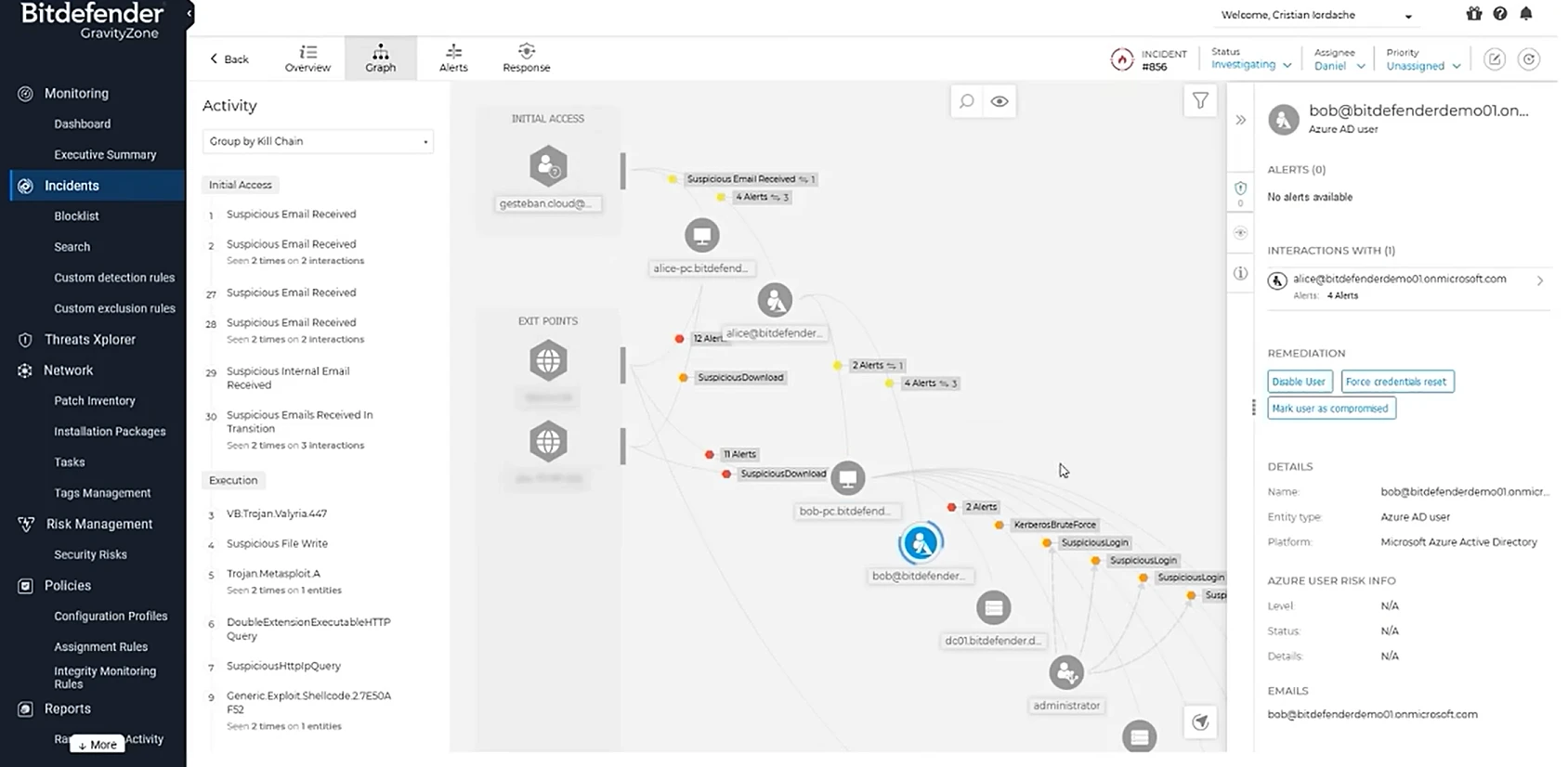Screen dimensions: 1568x767
Task: Click the Threats Xplorer shield icon
Action: pyautogui.click(x=26, y=340)
